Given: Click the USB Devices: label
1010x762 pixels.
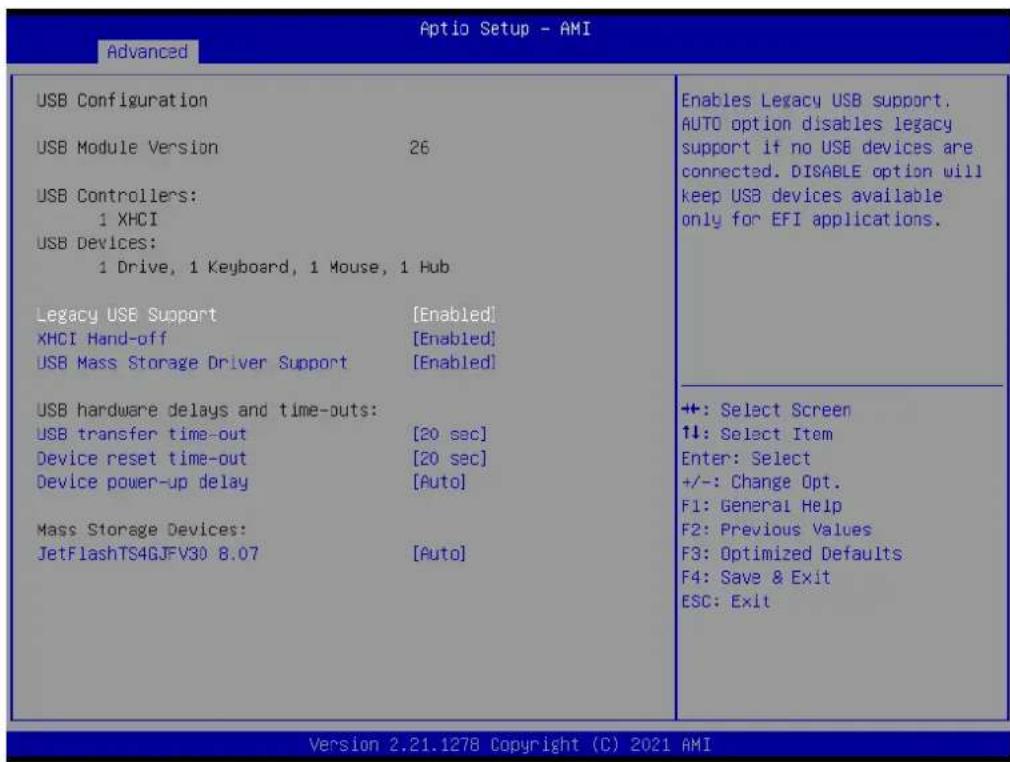Looking at the screenshot, I should [96, 243].
